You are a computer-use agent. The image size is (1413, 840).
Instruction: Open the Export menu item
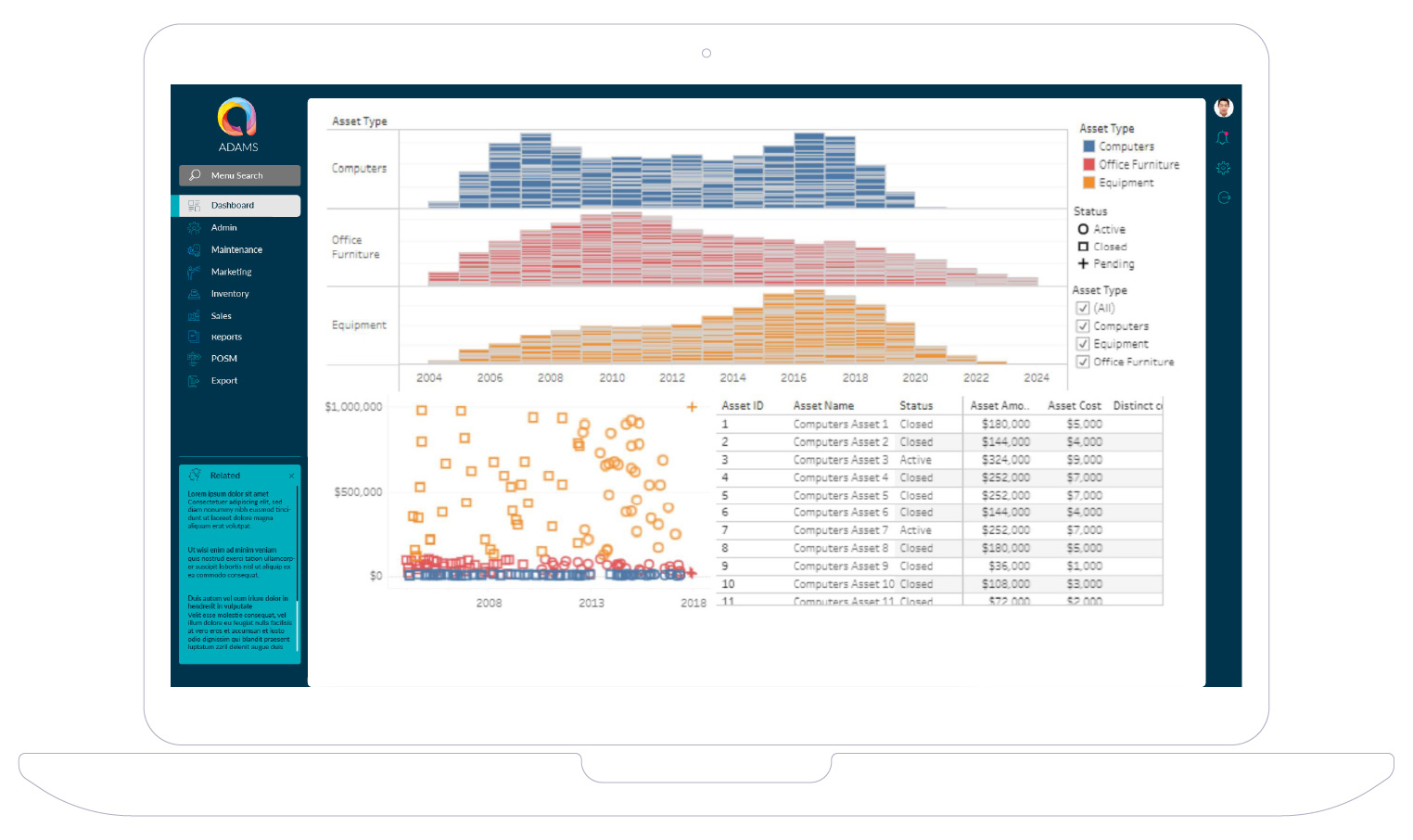(x=223, y=381)
